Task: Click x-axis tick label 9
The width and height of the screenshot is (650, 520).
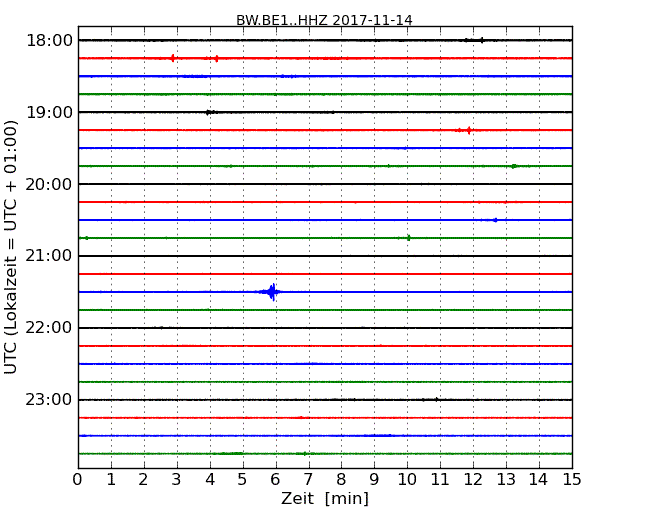Action: click(x=374, y=480)
